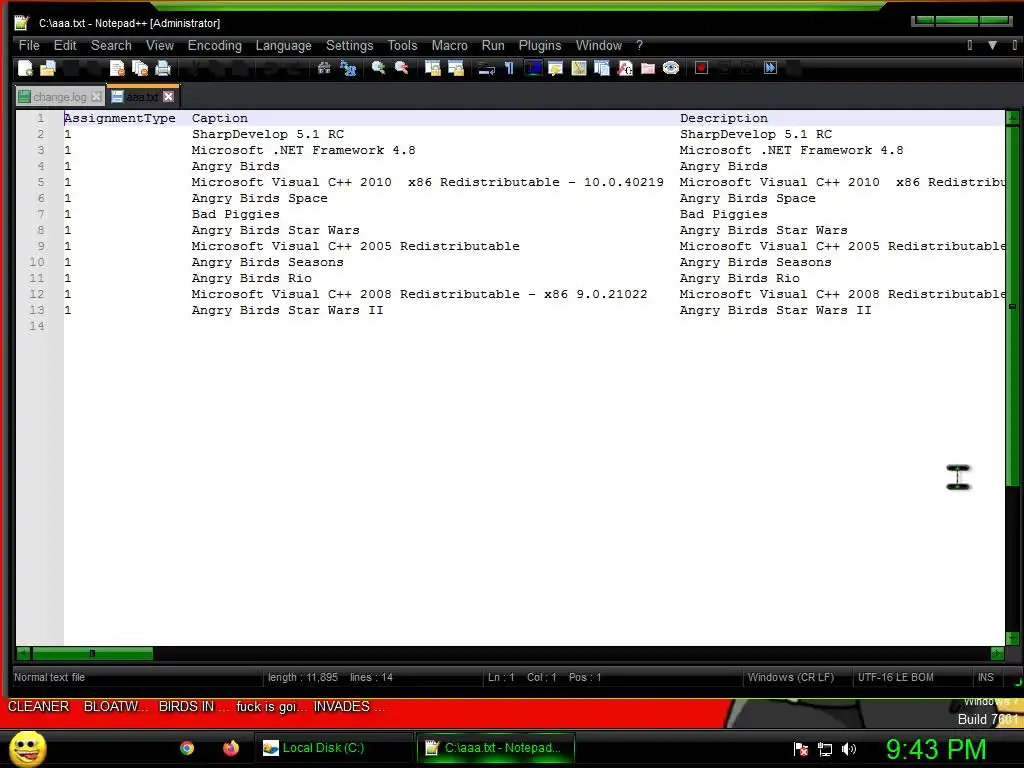Viewport: 1024px width, 768px height.
Task: Run macro multiple times icon
Action: pyautogui.click(x=771, y=68)
